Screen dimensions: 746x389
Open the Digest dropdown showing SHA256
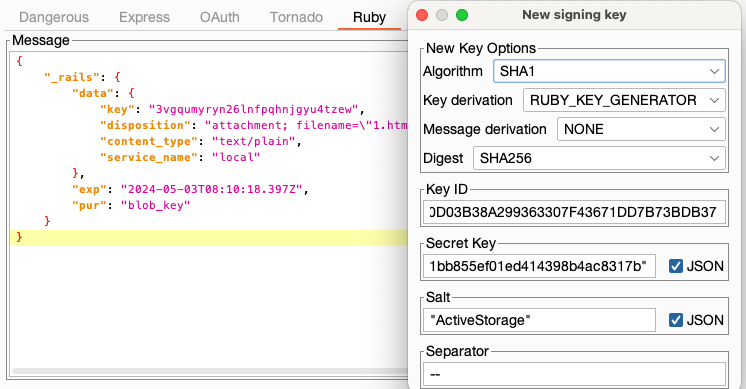click(599, 158)
